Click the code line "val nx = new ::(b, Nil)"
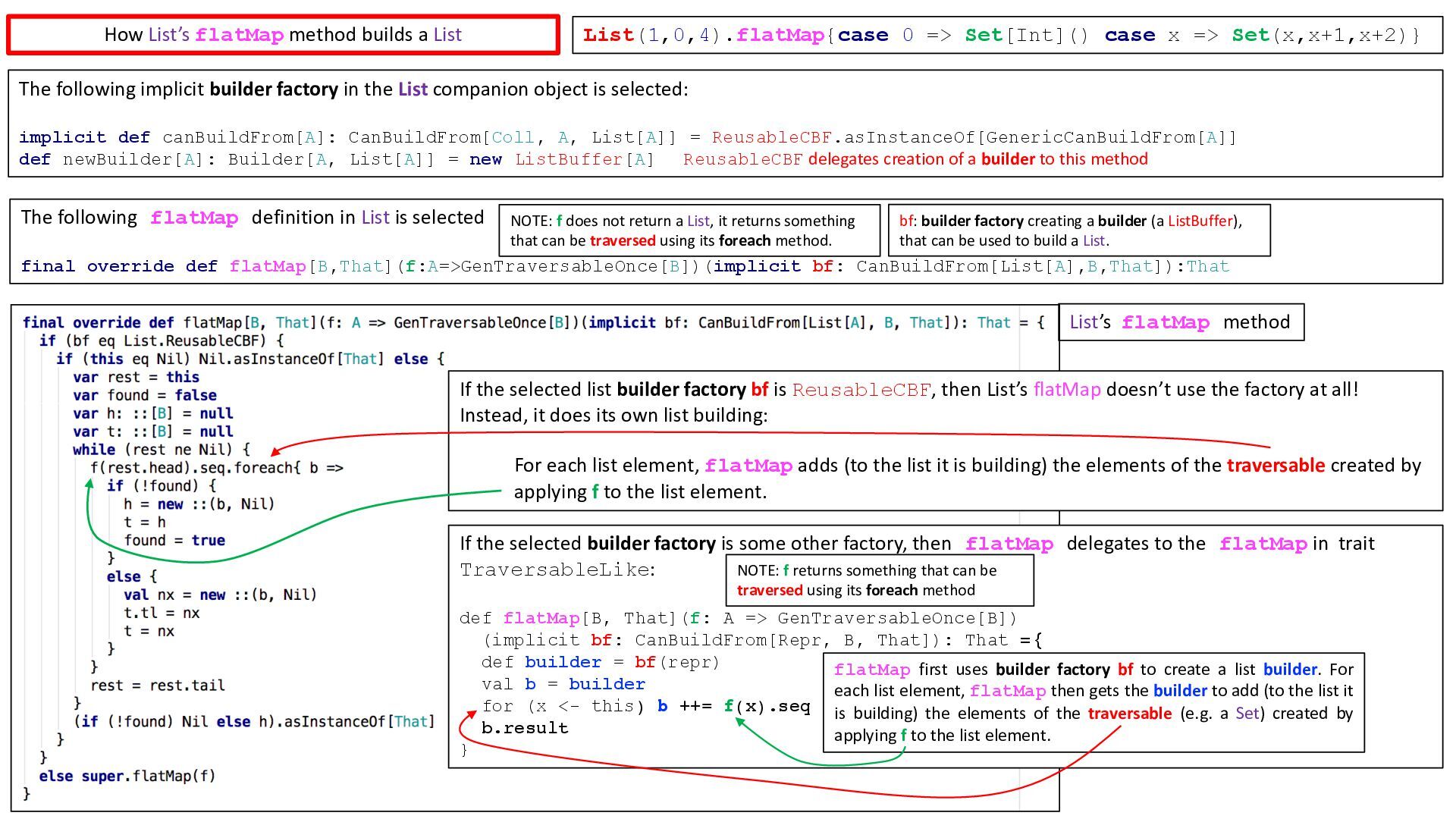This screenshot has height=819, width=1456. [x=221, y=595]
